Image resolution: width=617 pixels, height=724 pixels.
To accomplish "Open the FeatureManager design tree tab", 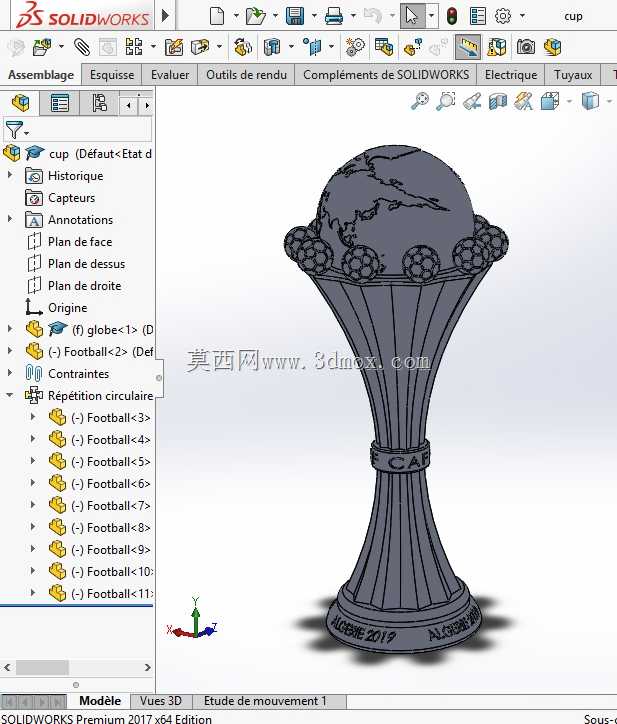I will tap(20, 103).
